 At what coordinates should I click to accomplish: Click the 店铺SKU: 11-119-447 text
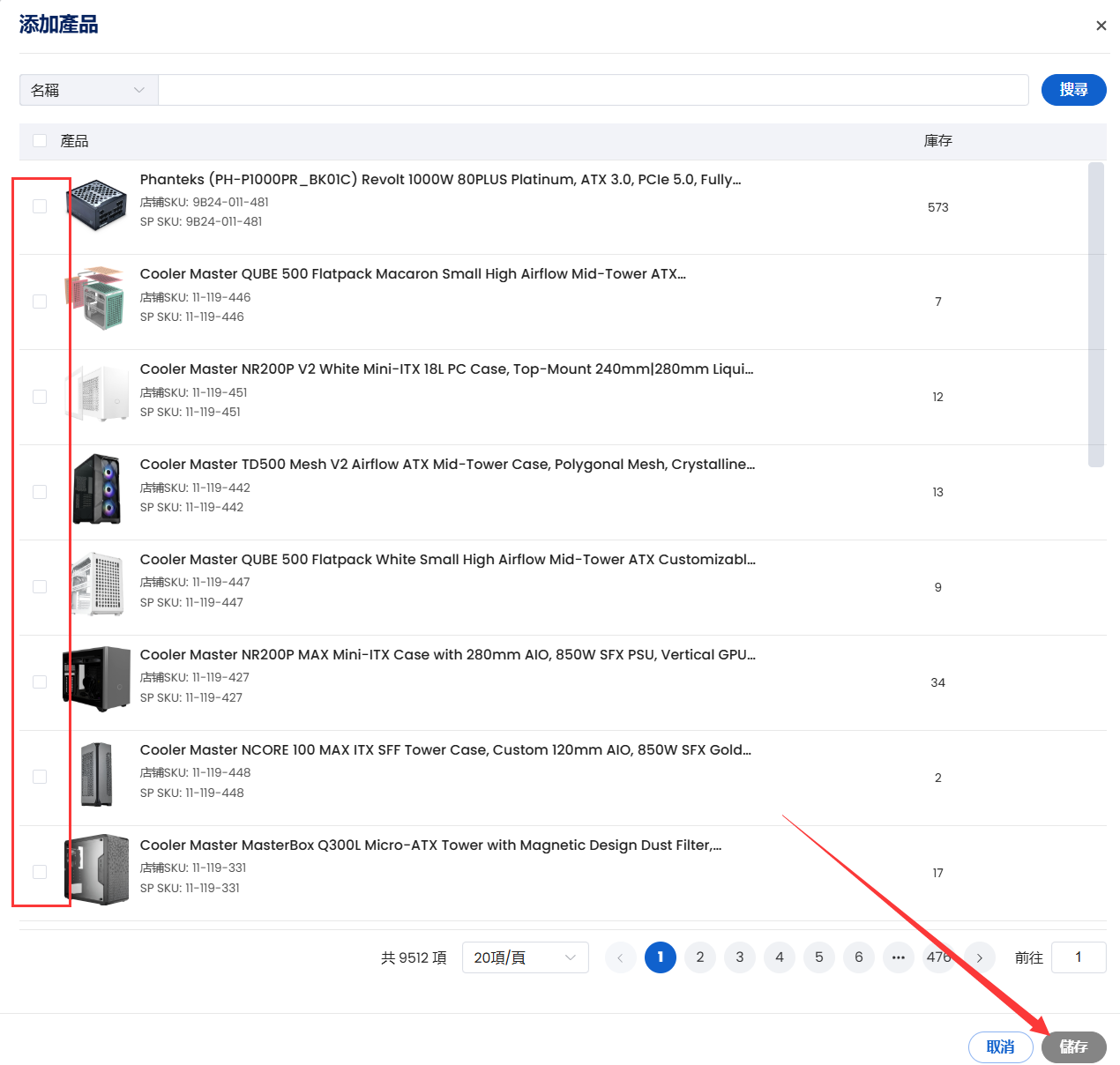click(195, 582)
